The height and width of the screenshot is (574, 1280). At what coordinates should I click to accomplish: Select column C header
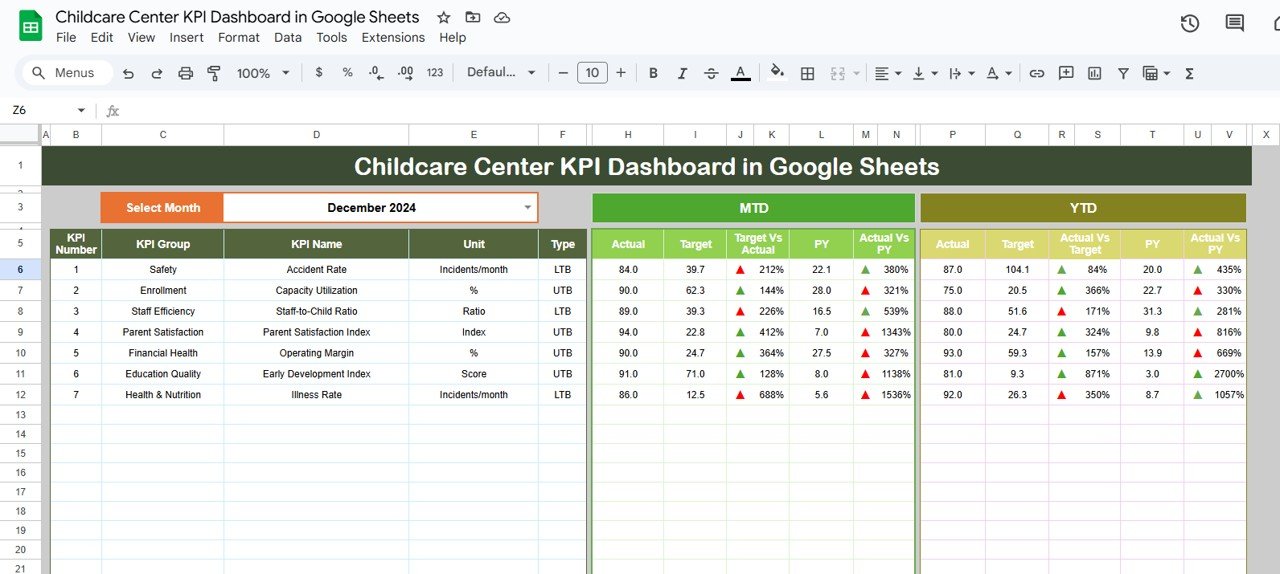pyautogui.click(x=163, y=135)
